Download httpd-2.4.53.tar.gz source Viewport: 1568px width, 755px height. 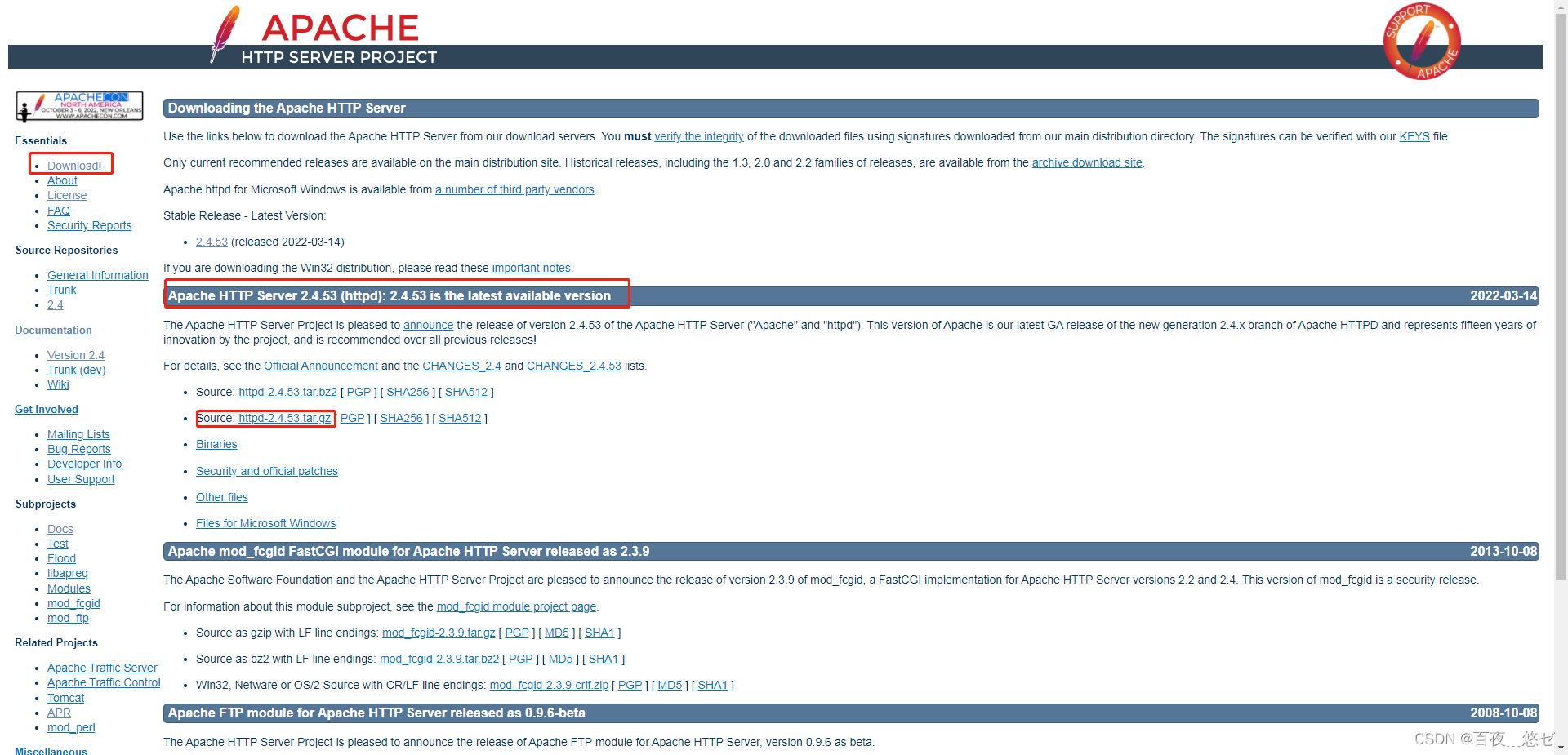tap(284, 418)
